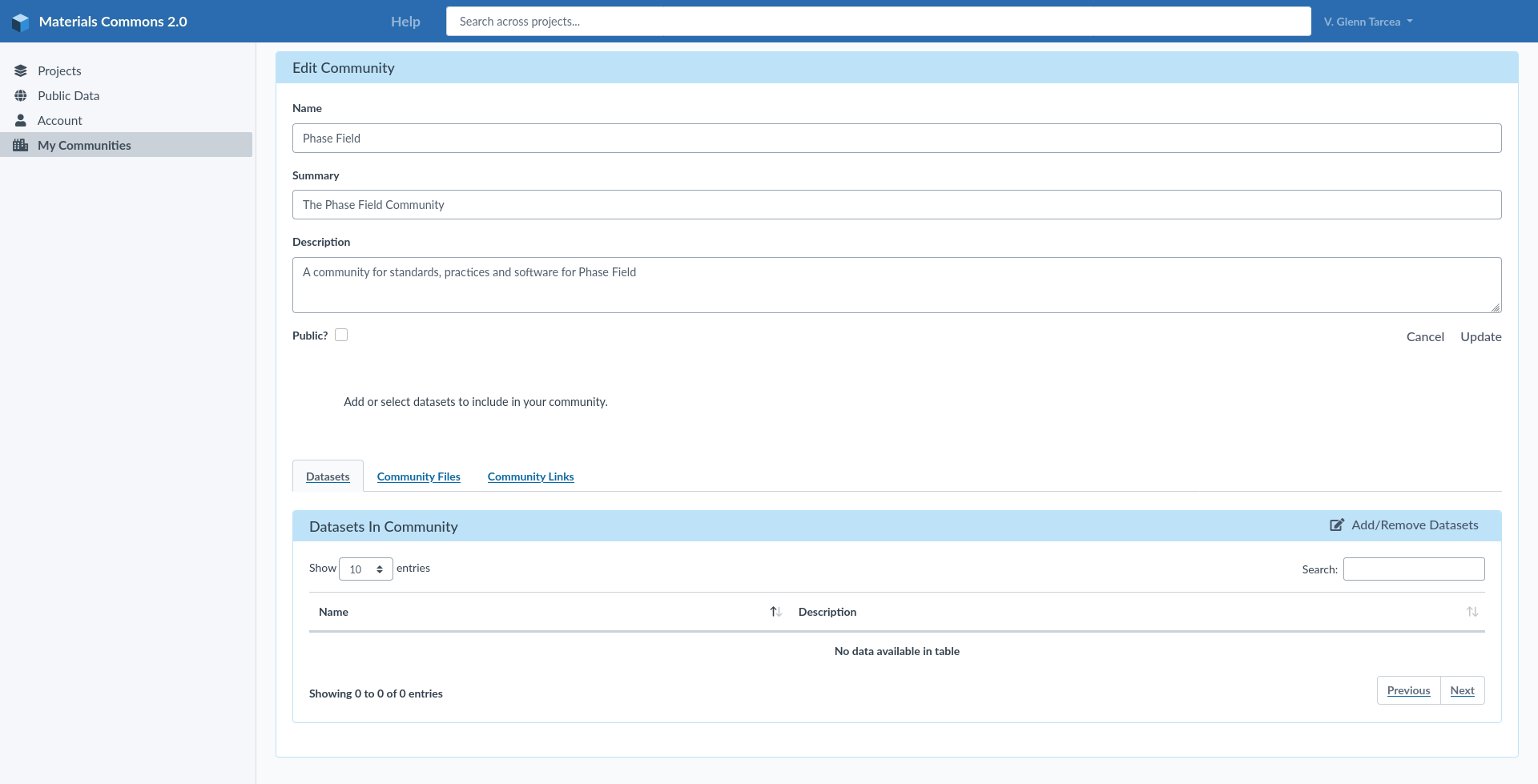Click the Previous pagination button

[1408, 690]
